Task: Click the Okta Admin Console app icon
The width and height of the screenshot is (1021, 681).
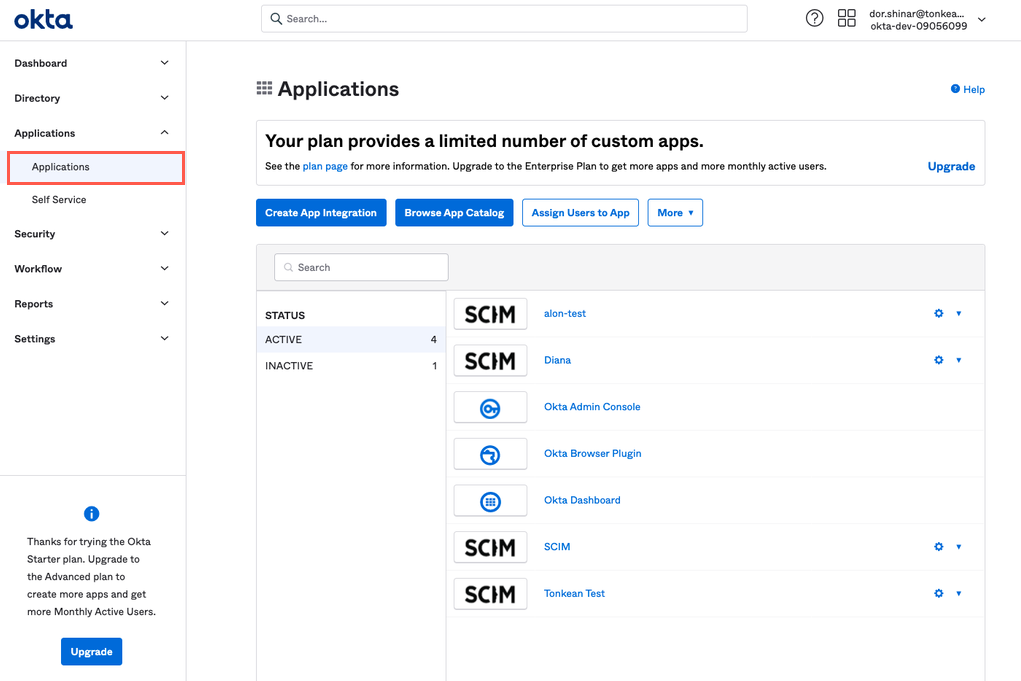Action: [x=490, y=407]
